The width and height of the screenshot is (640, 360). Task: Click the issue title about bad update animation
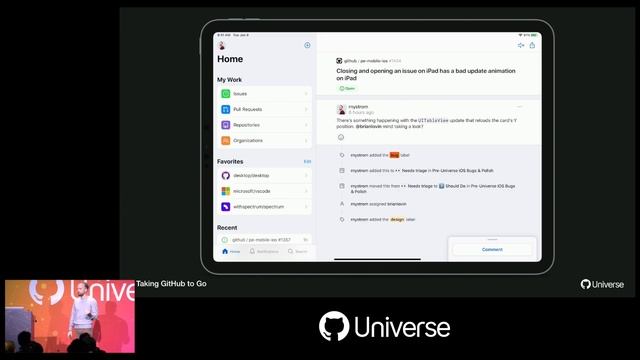pyautogui.click(x=426, y=74)
